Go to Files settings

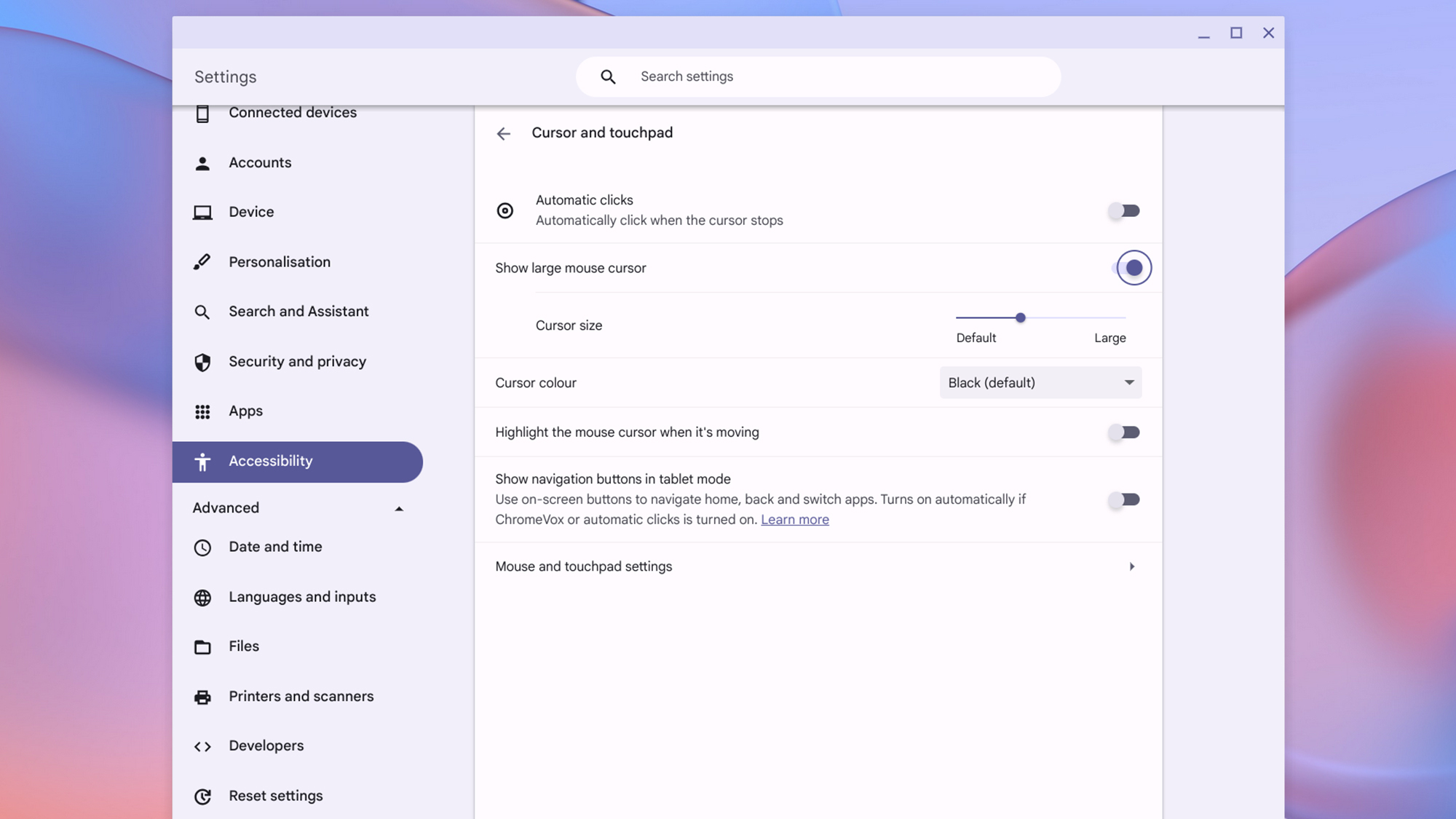244,646
